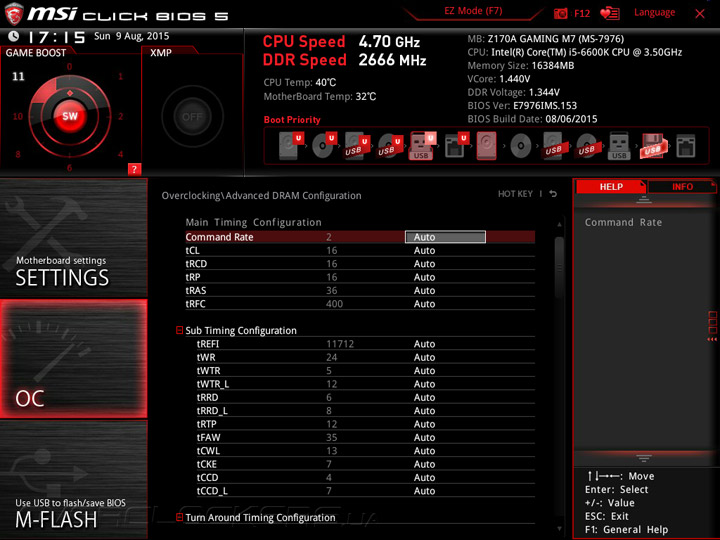Select highlighted USB floppy boot icon
The height and width of the screenshot is (540, 720).
[652, 146]
